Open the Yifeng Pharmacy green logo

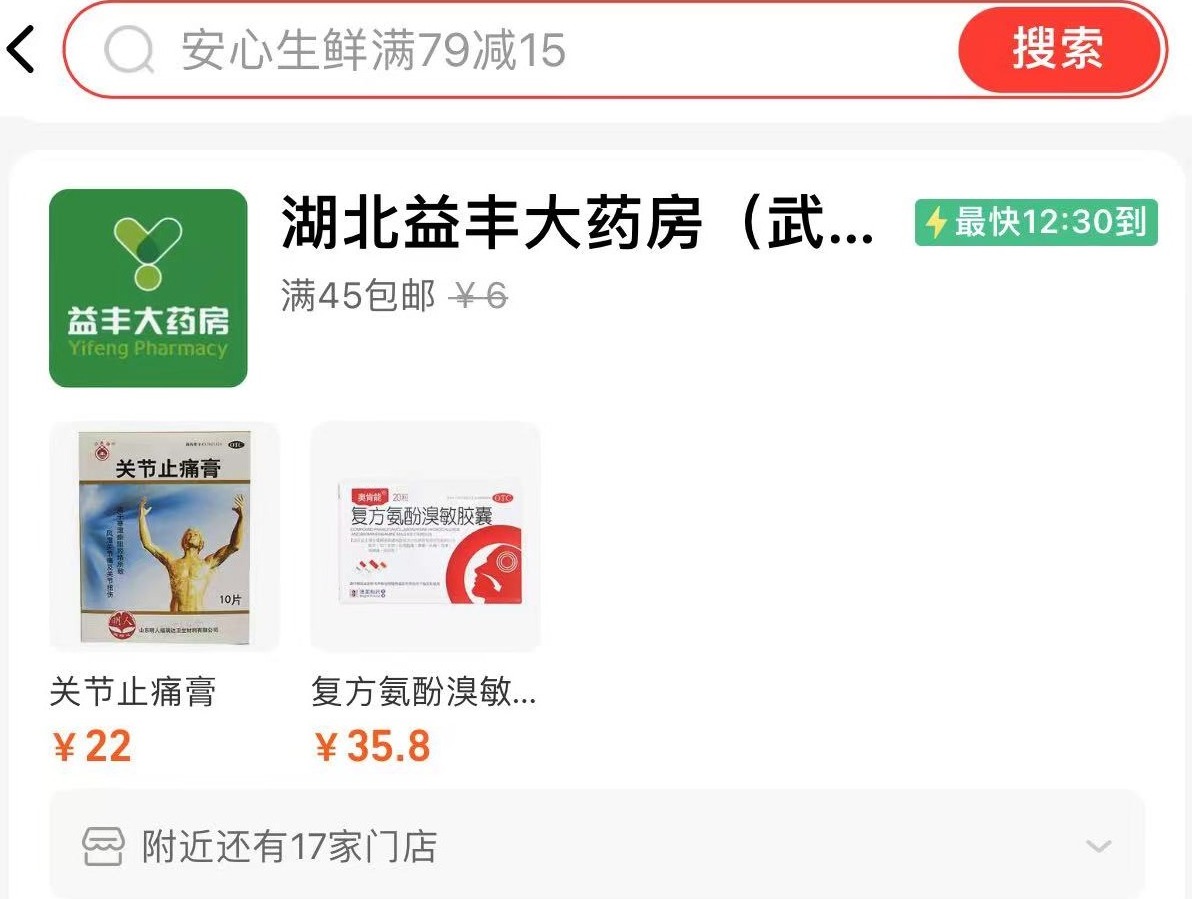pyautogui.click(x=148, y=288)
